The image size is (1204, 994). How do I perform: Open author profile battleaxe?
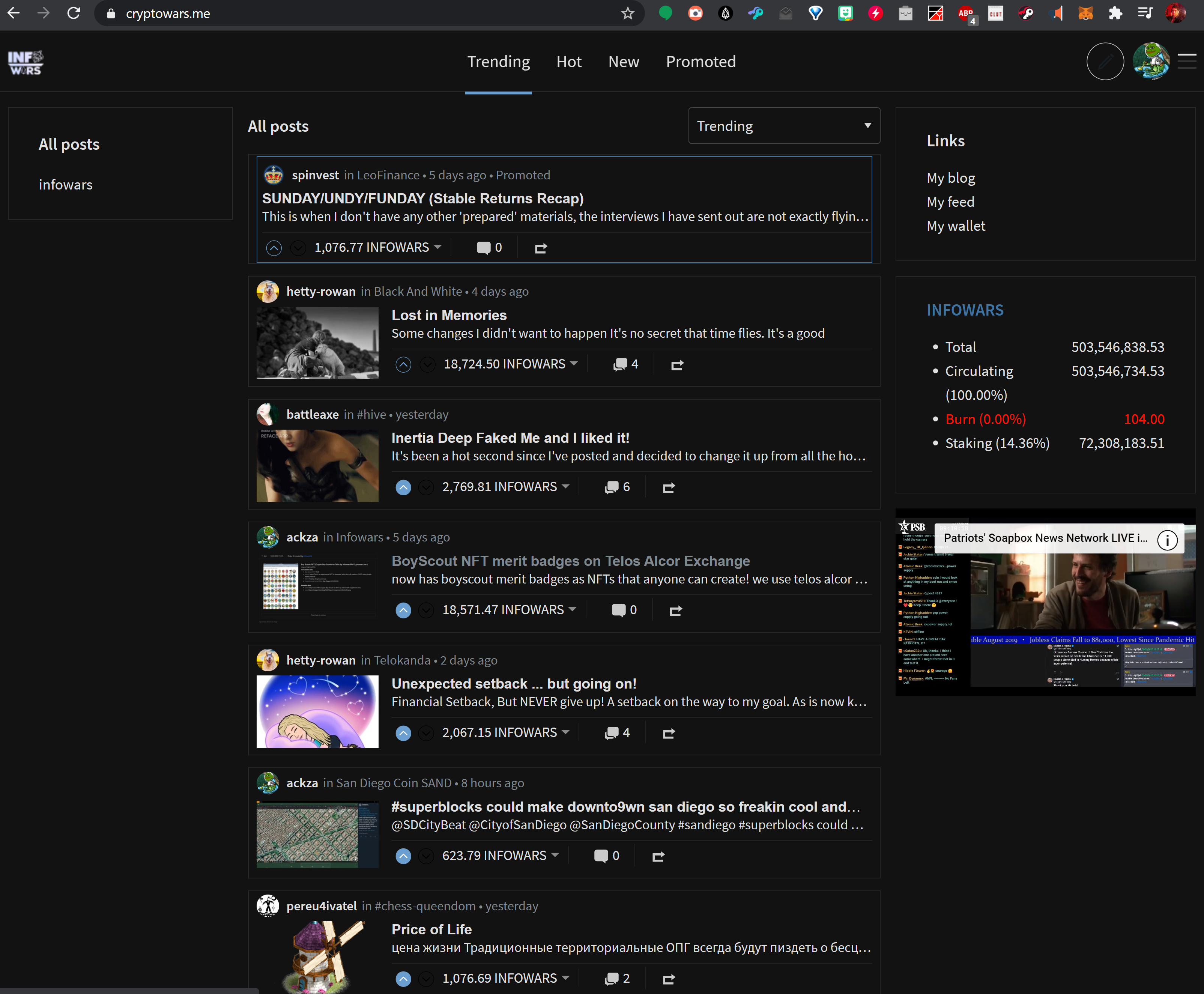(x=313, y=415)
